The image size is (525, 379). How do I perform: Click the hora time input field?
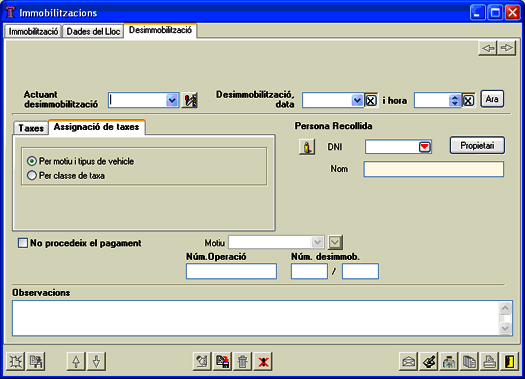[x=432, y=100]
